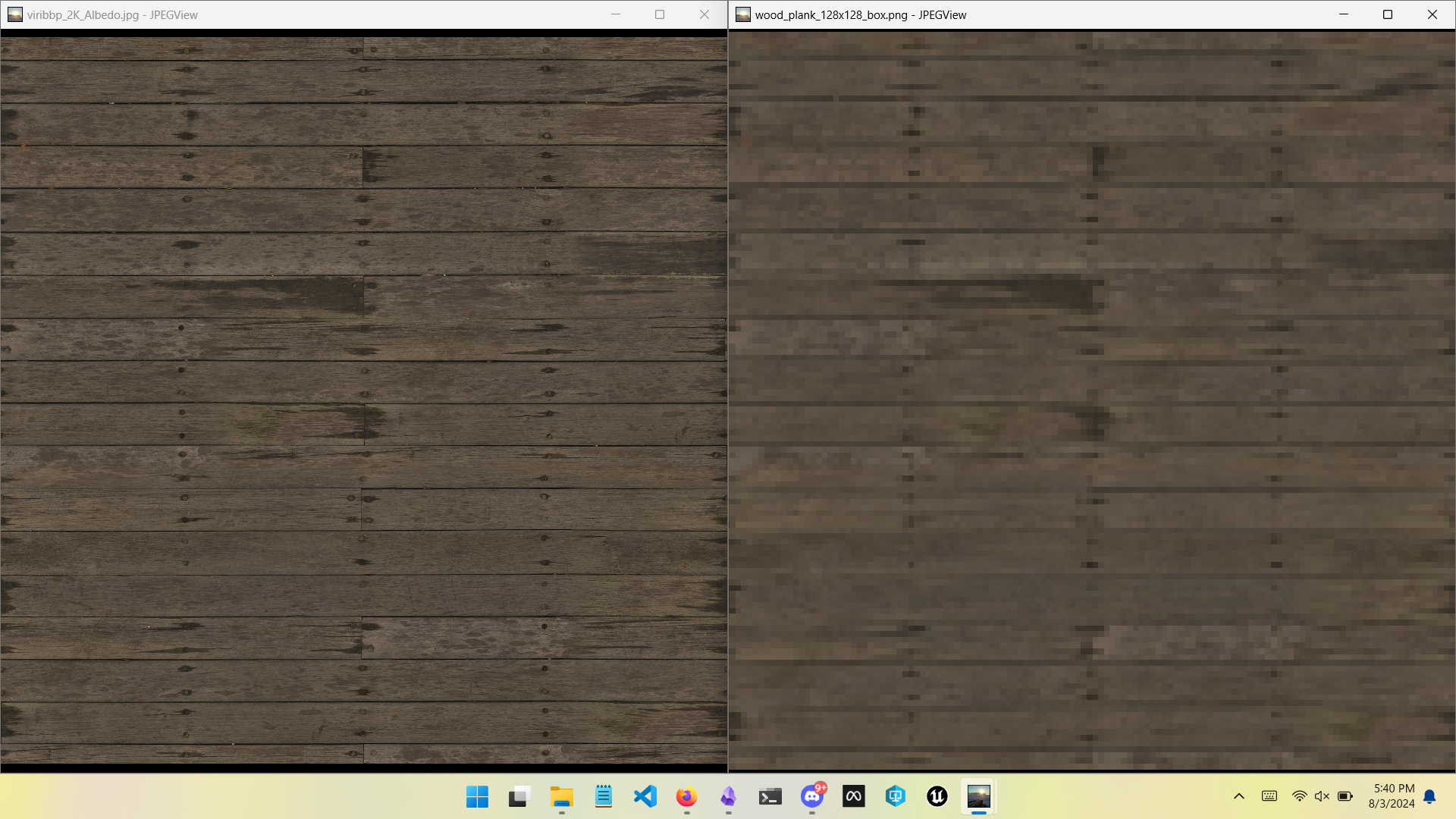Open terminal application in taskbar
This screenshot has width=1456, height=819.
click(x=770, y=796)
